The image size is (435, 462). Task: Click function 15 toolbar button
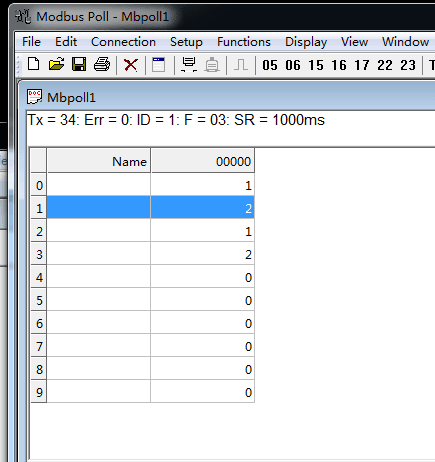point(316,65)
